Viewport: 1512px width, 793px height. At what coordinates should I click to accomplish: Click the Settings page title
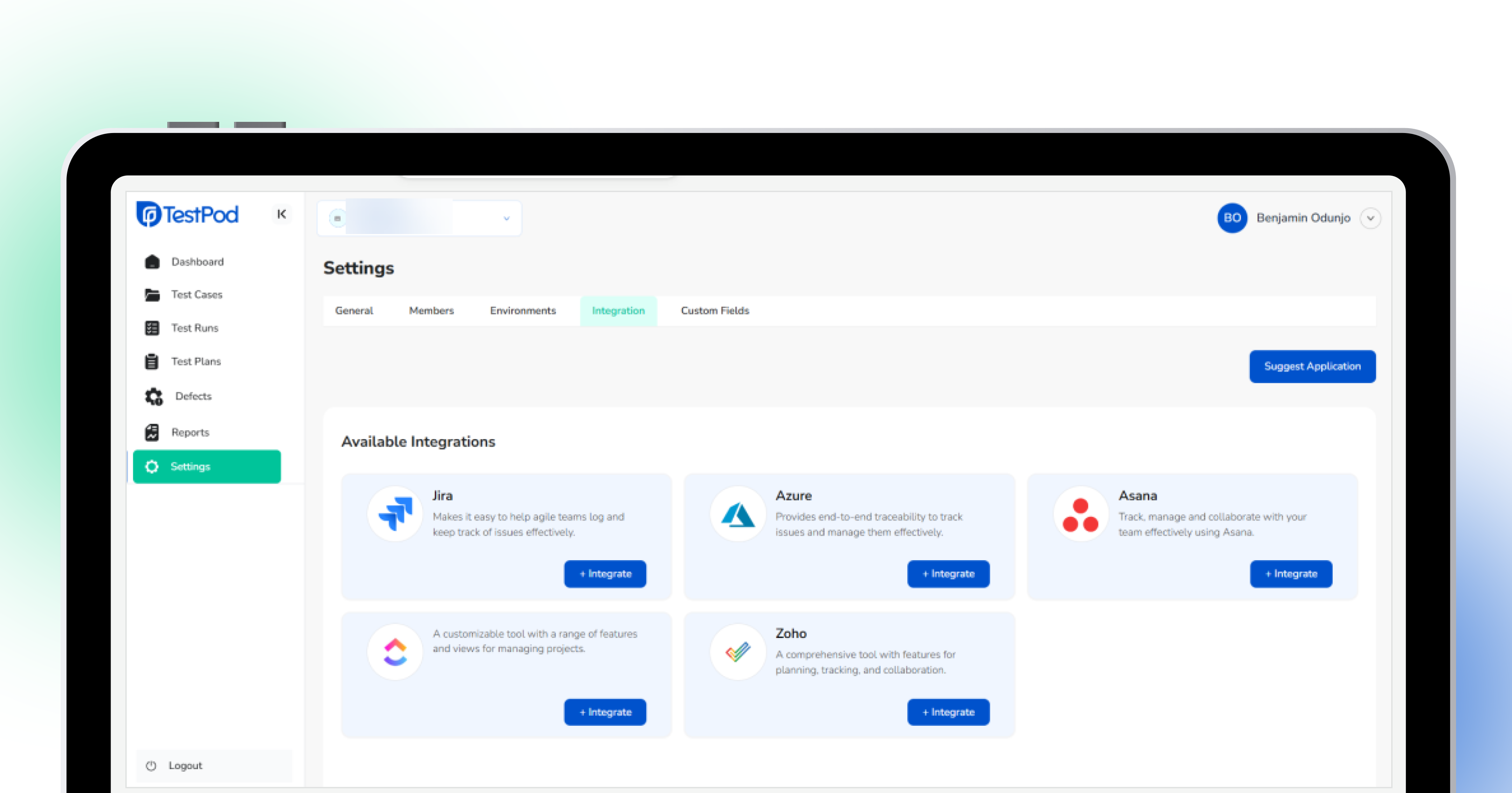point(359,268)
